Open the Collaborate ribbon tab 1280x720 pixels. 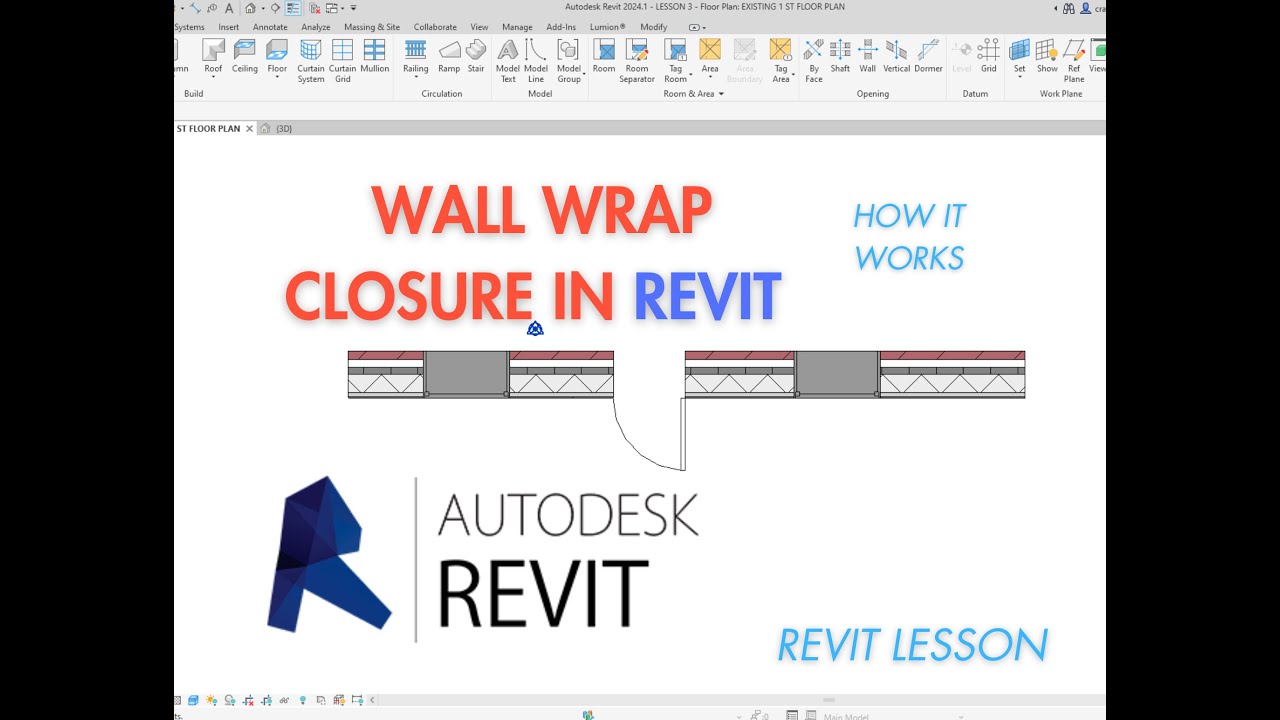[435, 27]
